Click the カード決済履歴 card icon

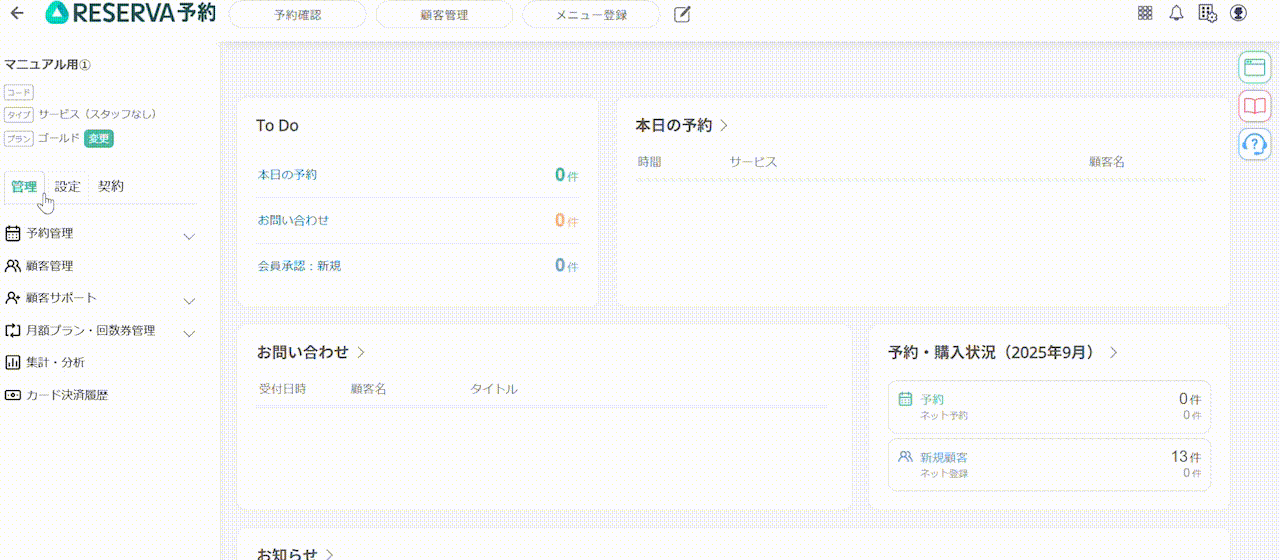point(13,395)
